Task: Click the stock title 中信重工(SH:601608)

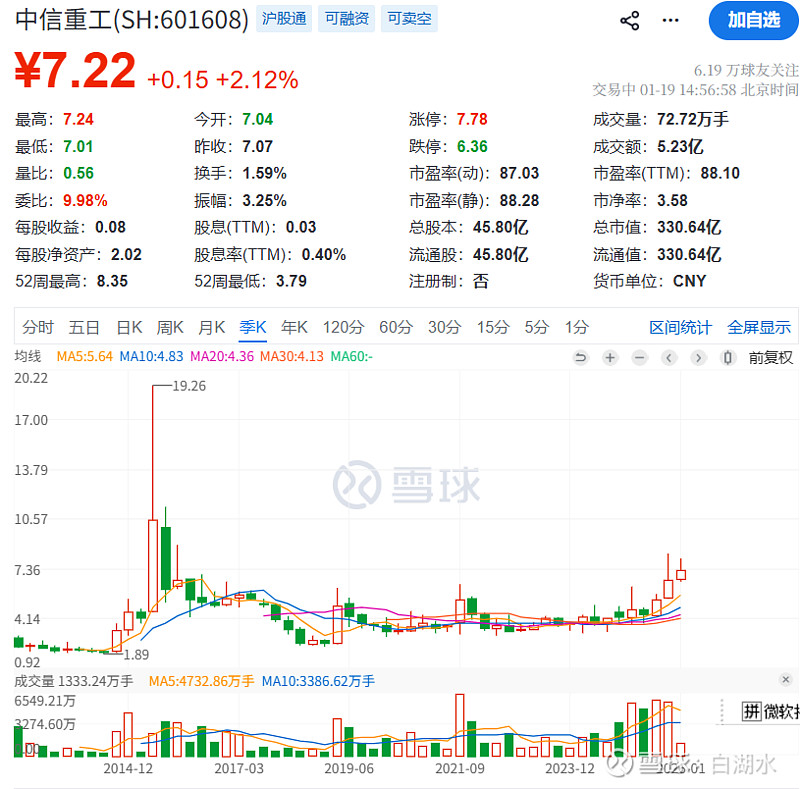Action: [x=132, y=19]
